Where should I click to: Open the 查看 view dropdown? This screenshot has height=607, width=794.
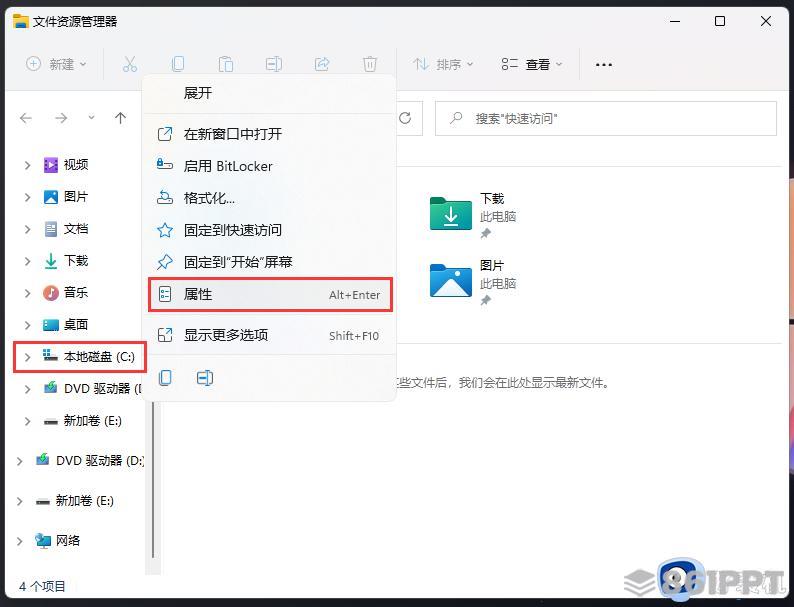[x=532, y=64]
